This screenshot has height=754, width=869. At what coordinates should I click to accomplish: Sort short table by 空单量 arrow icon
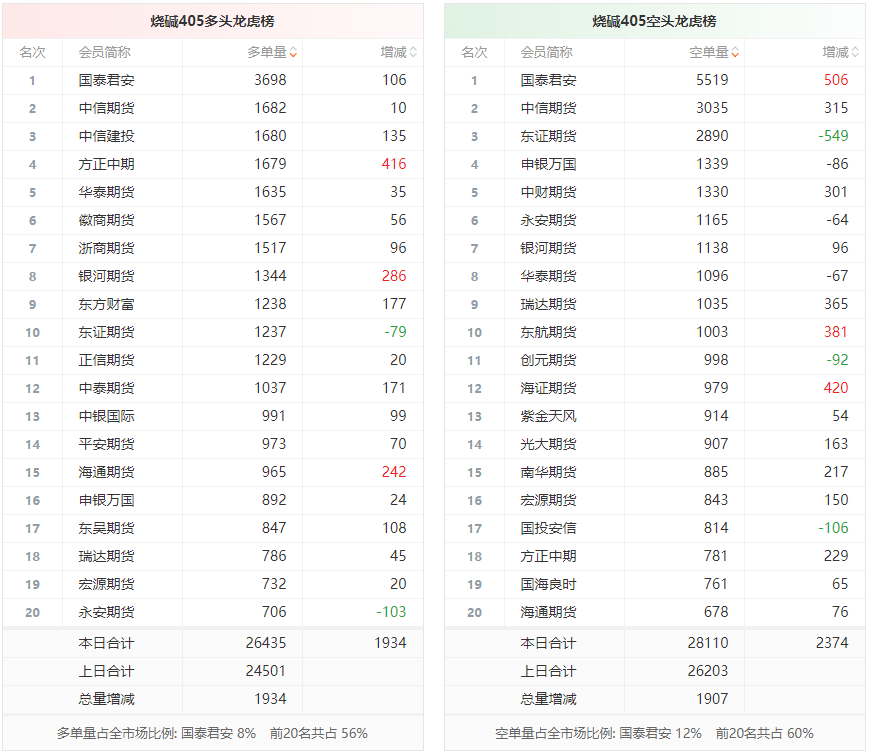[735, 53]
